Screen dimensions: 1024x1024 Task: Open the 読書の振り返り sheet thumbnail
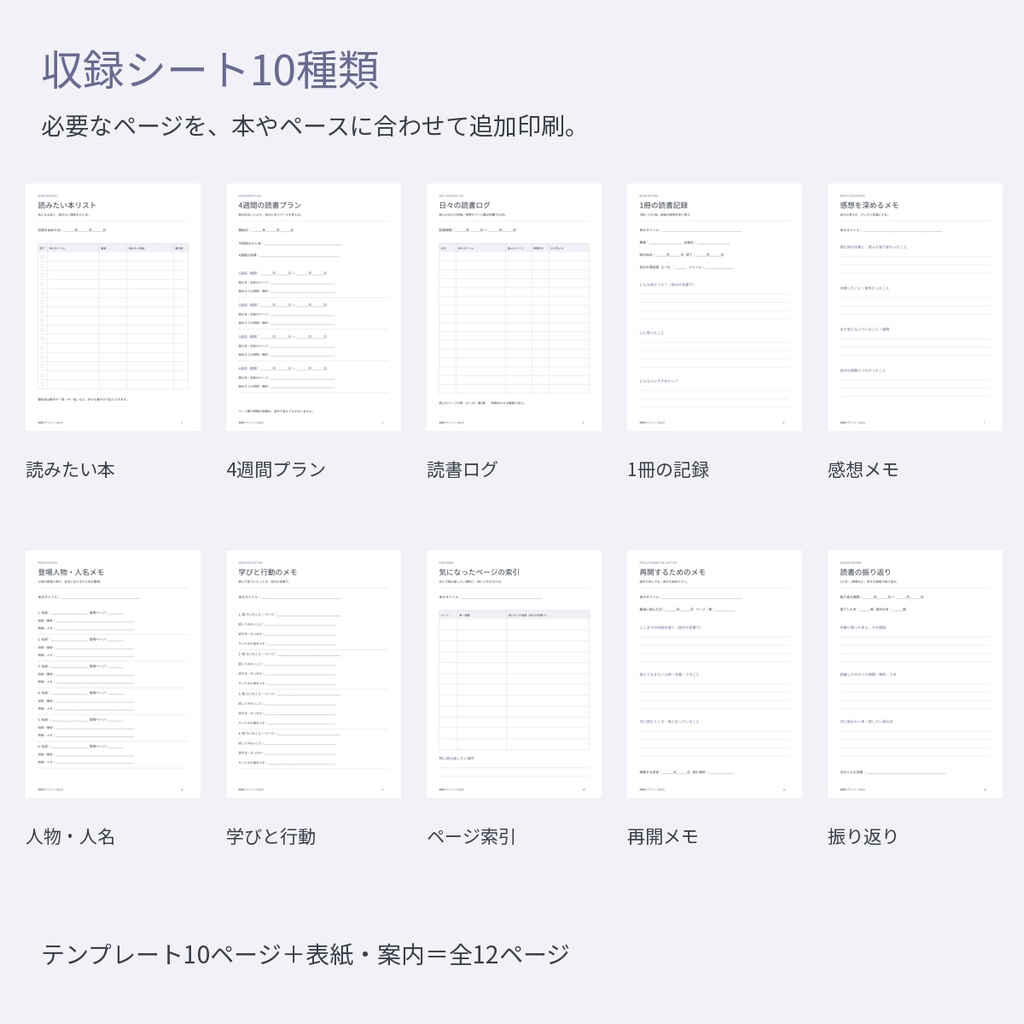915,674
